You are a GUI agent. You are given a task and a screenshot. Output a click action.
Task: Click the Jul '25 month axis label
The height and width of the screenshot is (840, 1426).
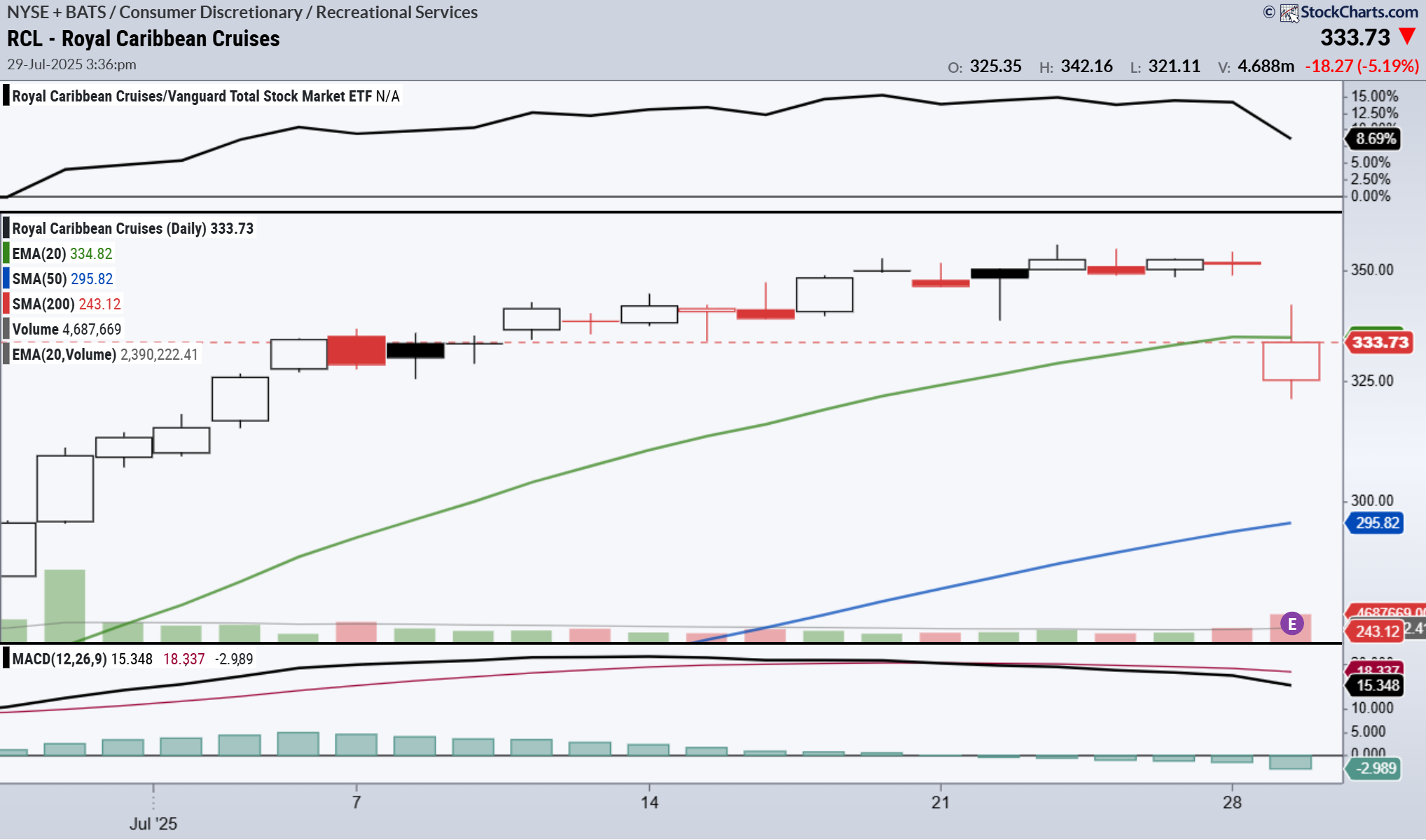pyautogui.click(x=153, y=823)
